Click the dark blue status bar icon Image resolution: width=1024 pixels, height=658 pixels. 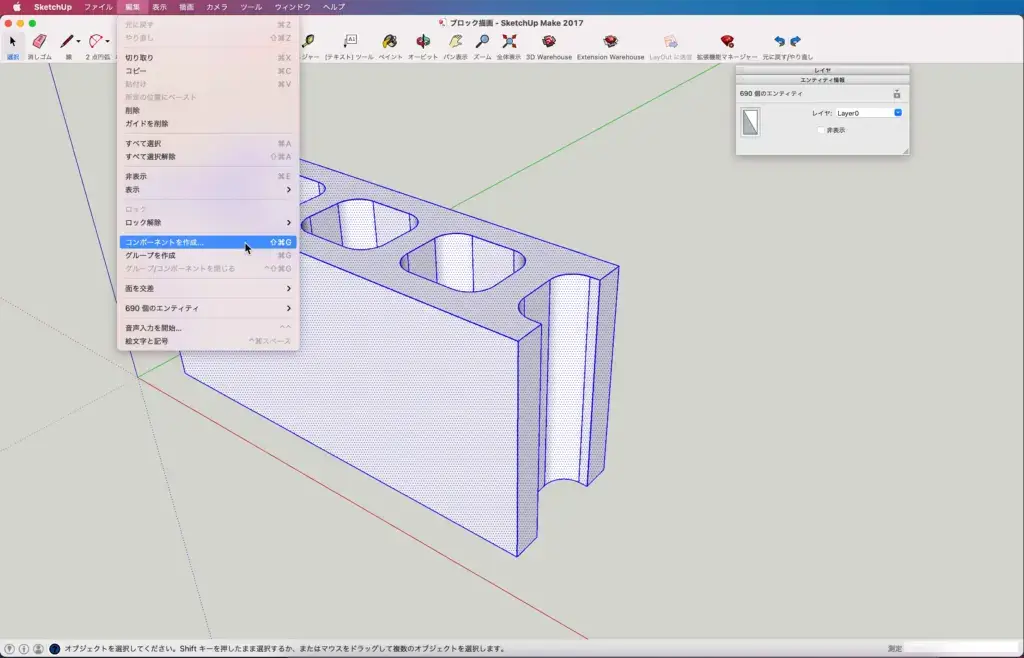(55, 649)
